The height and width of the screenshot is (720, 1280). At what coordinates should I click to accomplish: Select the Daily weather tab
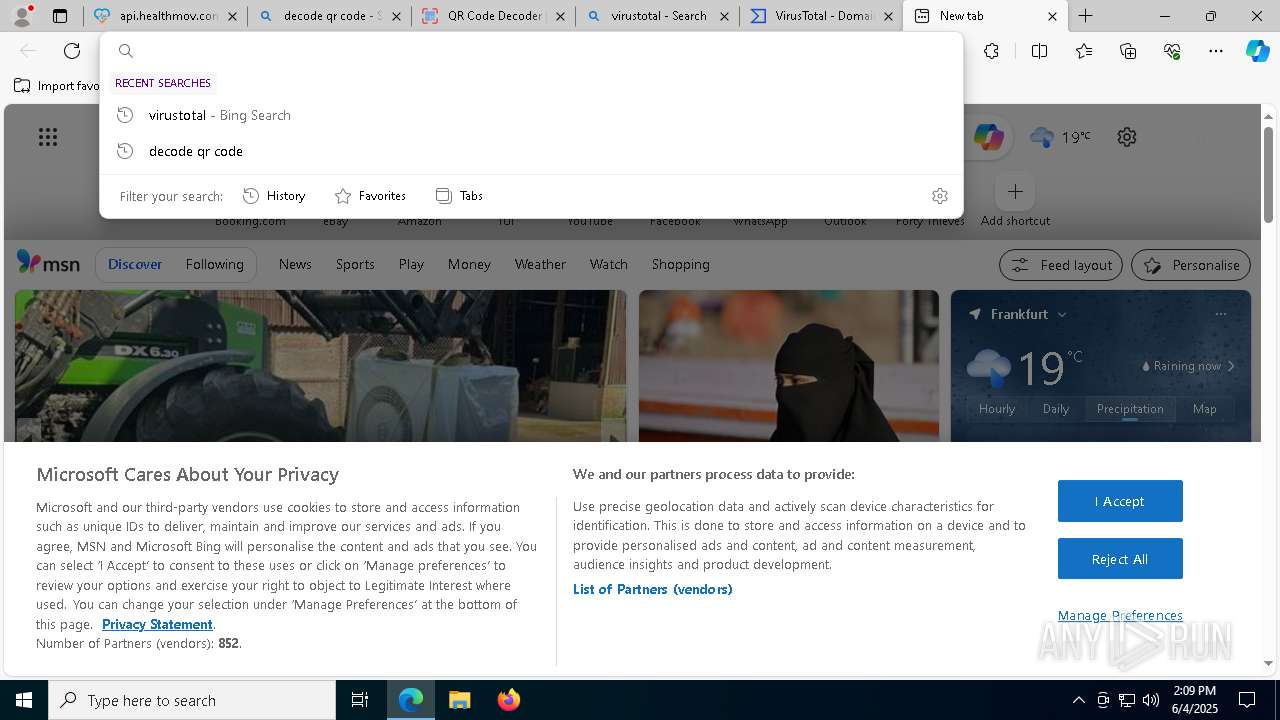[1056, 408]
